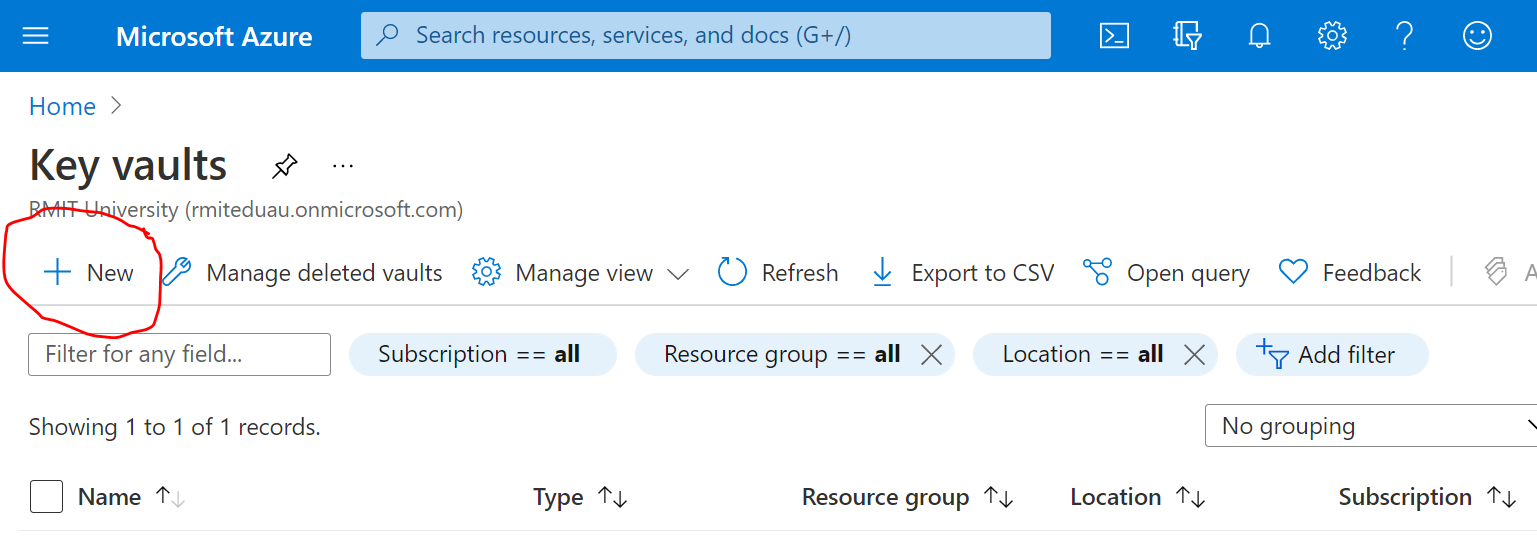The width and height of the screenshot is (1537, 536).
Task: Remove the Resource group filter
Action: [x=931, y=355]
